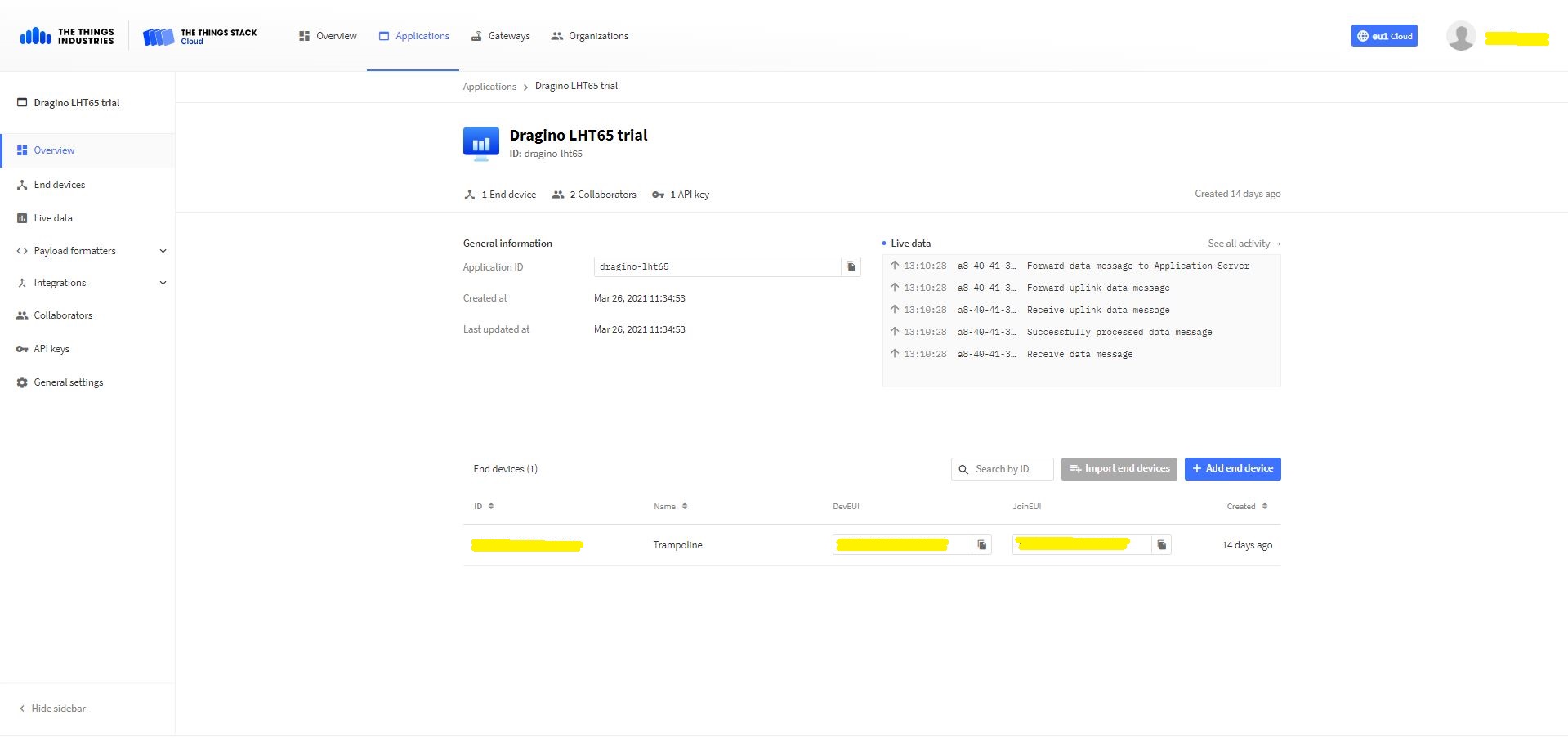Open the Organizations tab
The width and height of the screenshot is (1568, 738).
[x=589, y=36]
